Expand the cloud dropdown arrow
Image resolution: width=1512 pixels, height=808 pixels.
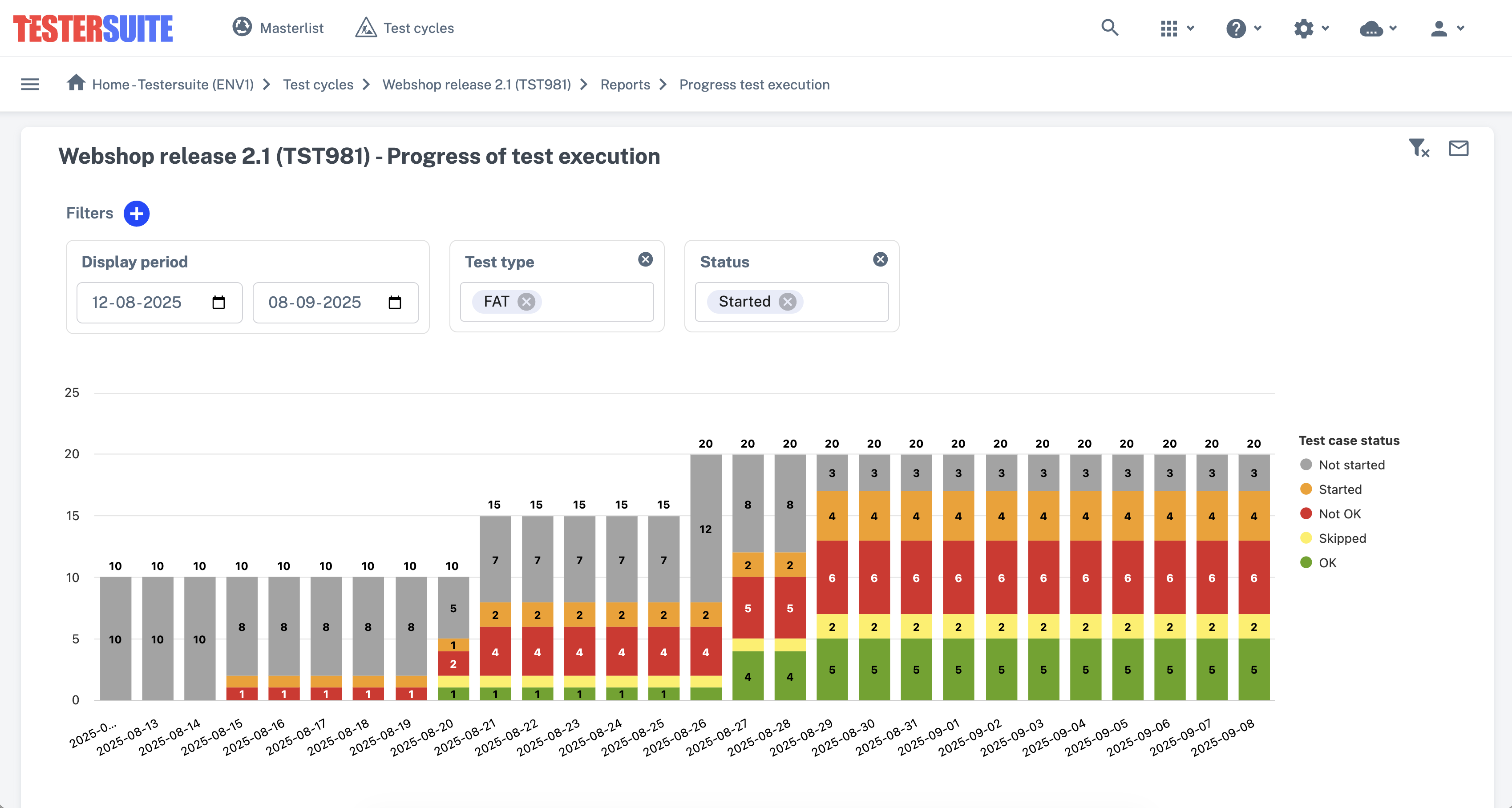[x=1393, y=28]
